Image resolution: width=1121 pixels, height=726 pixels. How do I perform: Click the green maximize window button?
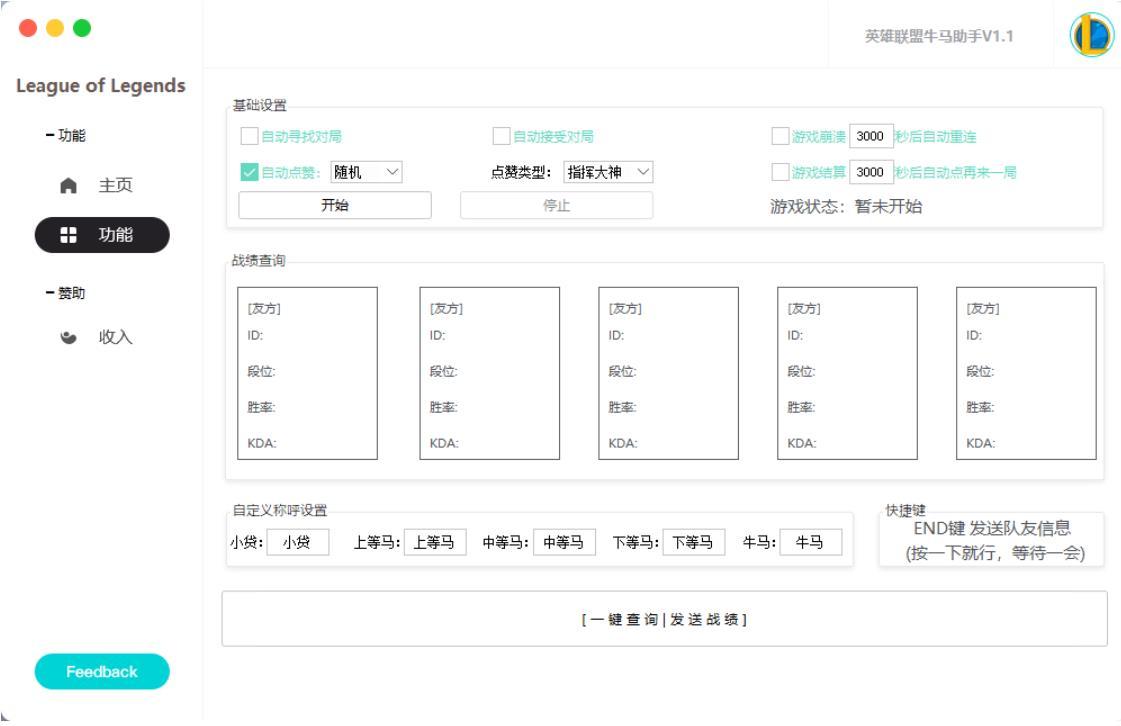(x=82, y=28)
